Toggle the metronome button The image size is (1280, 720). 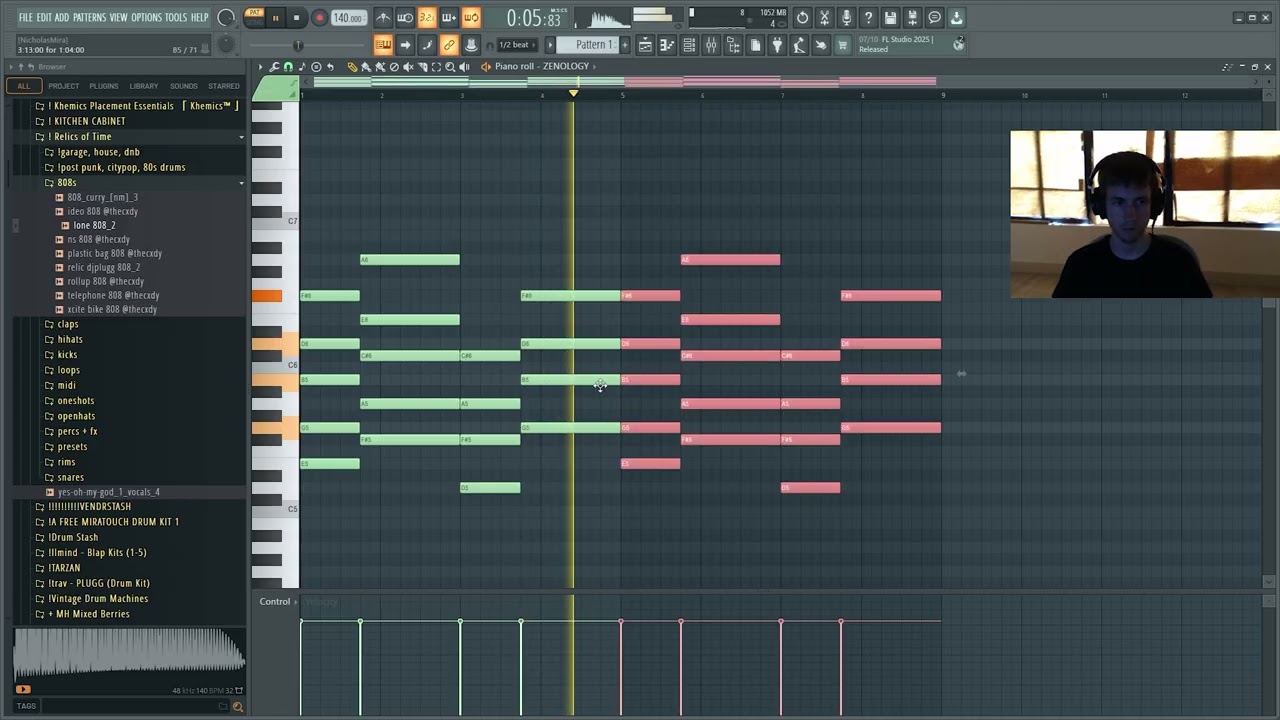coord(383,18)
